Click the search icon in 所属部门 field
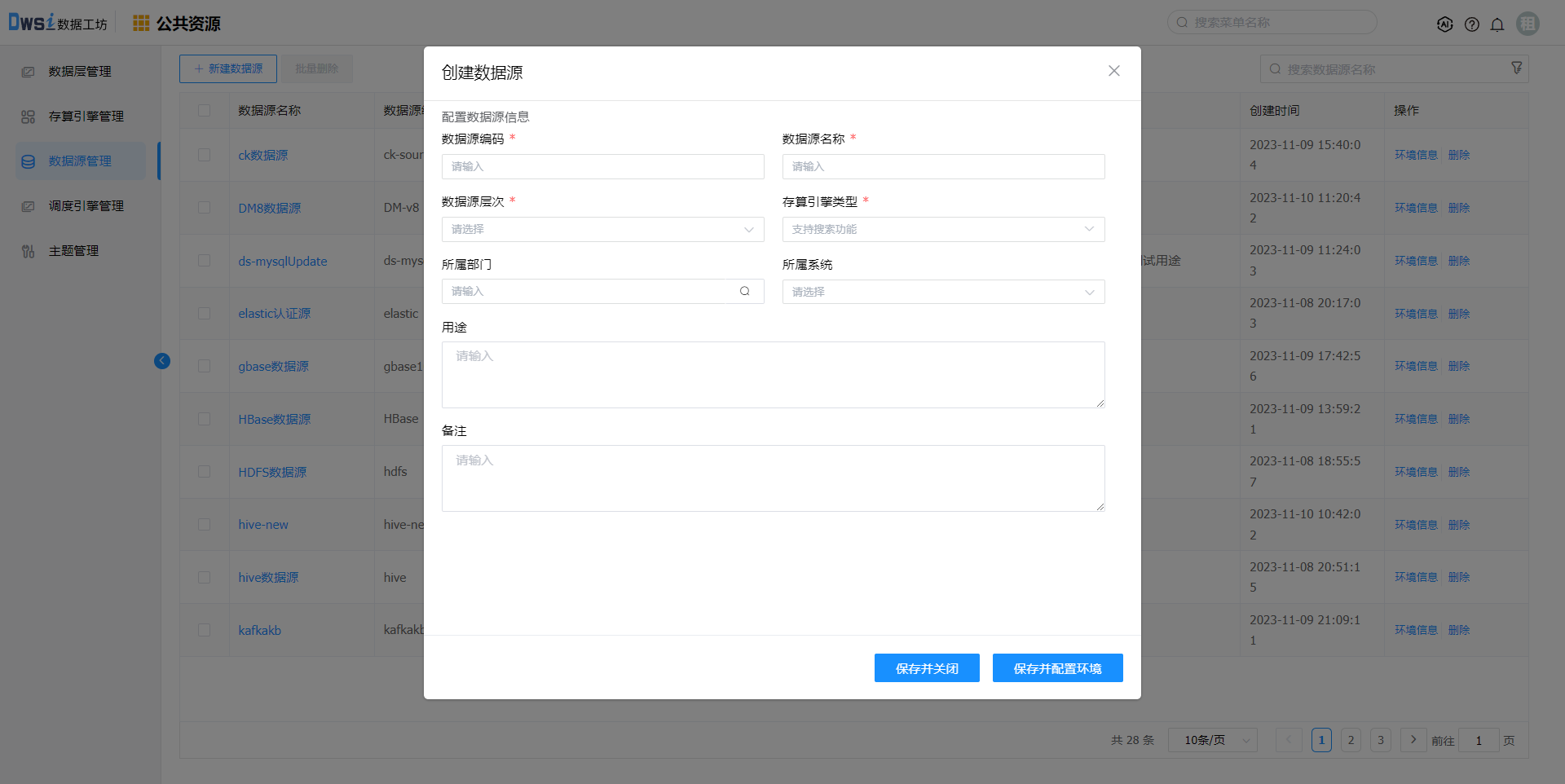Image resolution: width=1565 pixels, height=784 pixels. (744, 292)
